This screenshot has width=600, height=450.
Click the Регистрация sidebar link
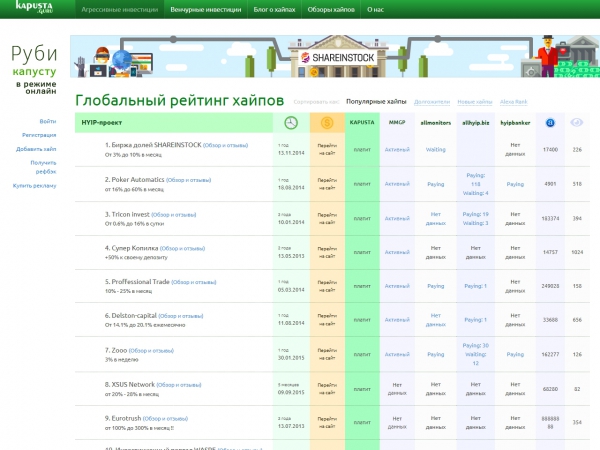coord(39,135)
